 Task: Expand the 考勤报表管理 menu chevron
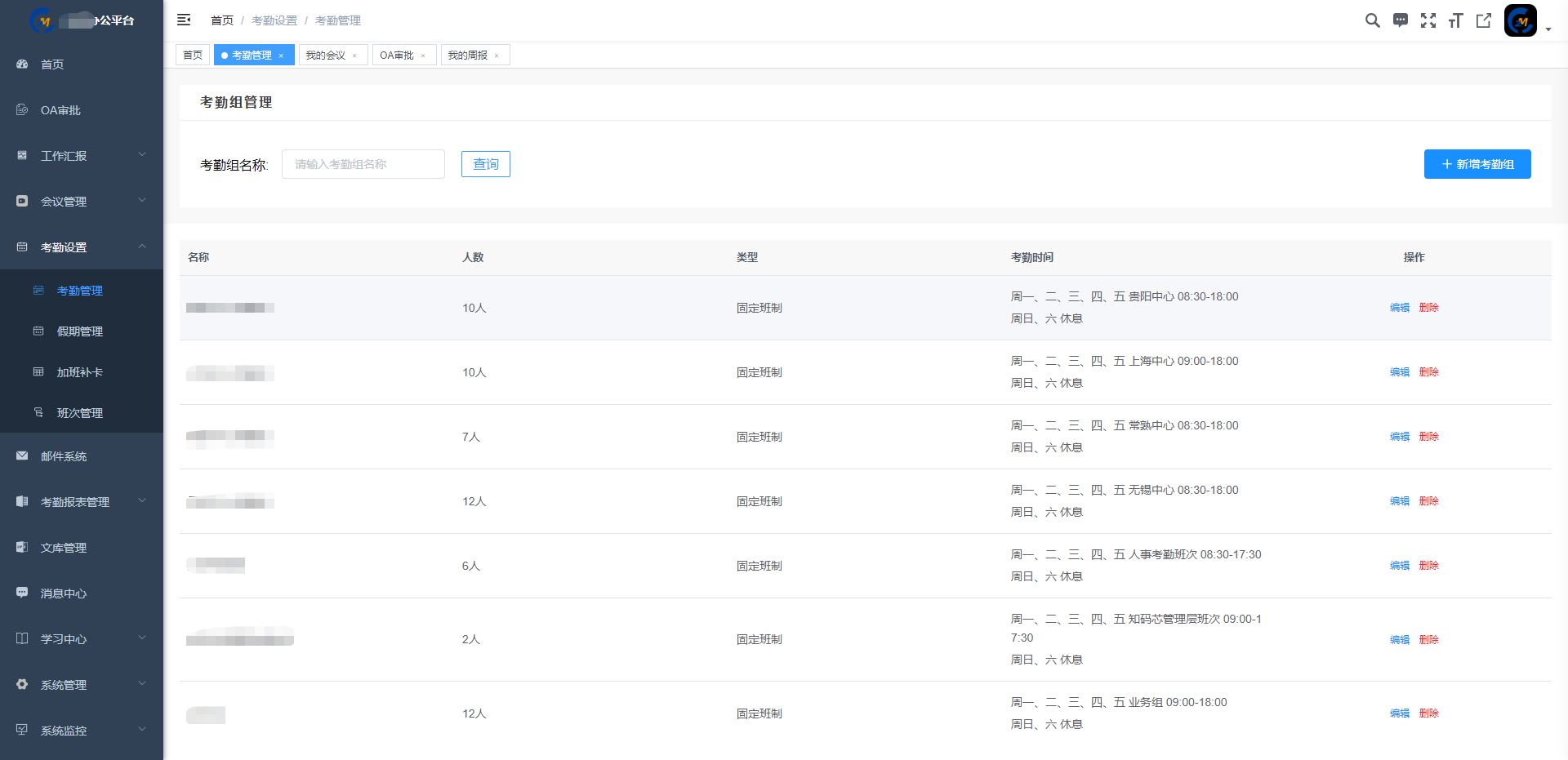[142, 500]
